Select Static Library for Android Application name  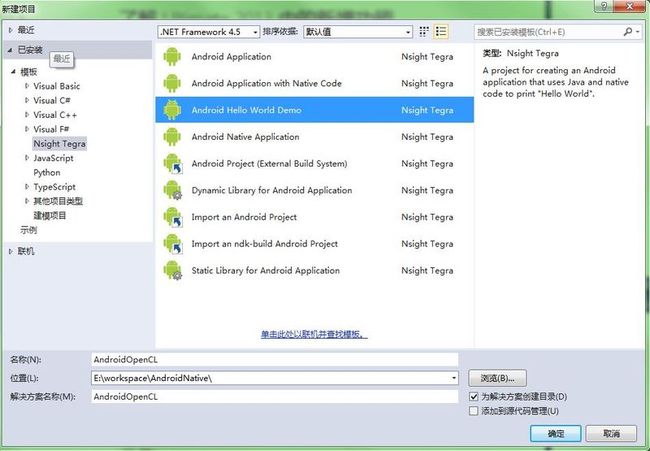266,271
